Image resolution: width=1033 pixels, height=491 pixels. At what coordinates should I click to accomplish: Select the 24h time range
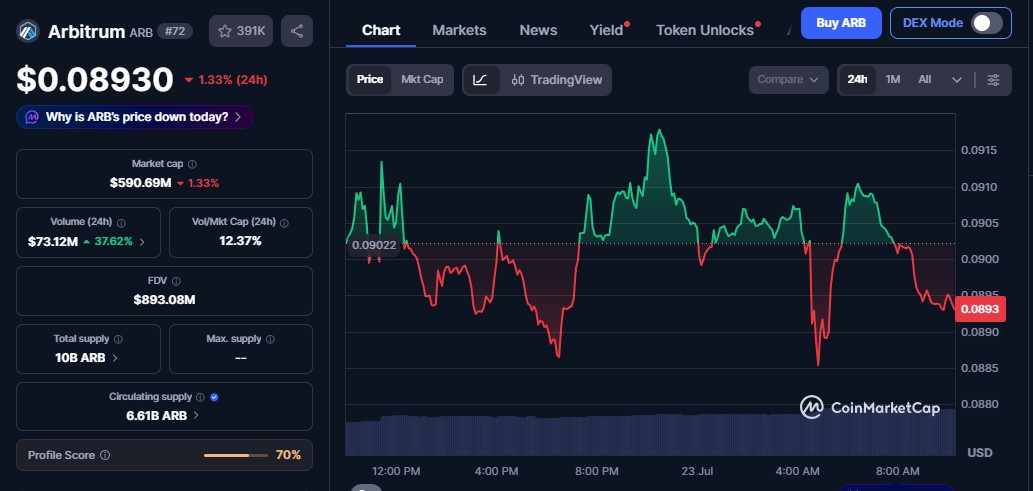click(x=857, y=80)
